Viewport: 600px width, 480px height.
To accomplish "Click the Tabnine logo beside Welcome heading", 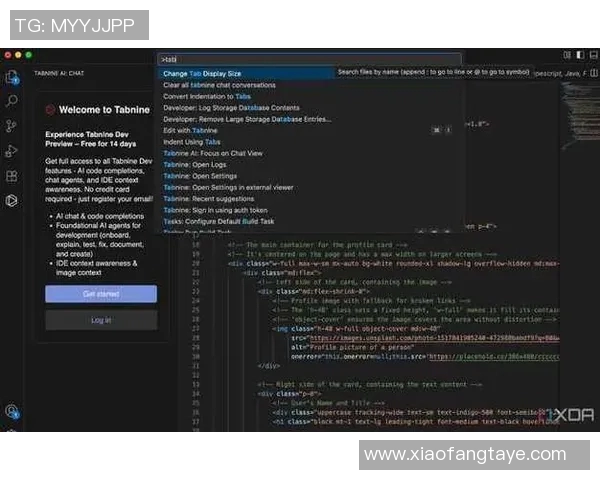I will tap(51, 110).
